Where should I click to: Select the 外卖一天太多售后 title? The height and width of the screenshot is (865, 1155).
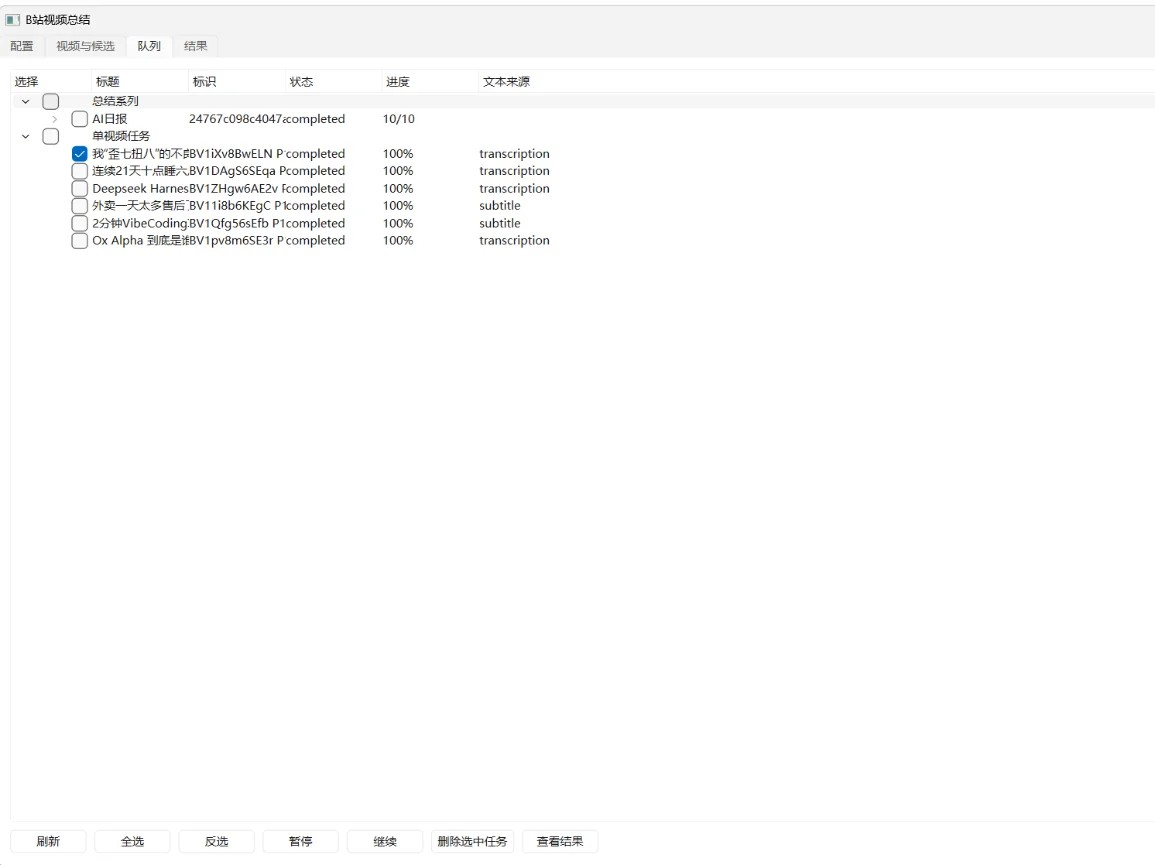(139, 206)
